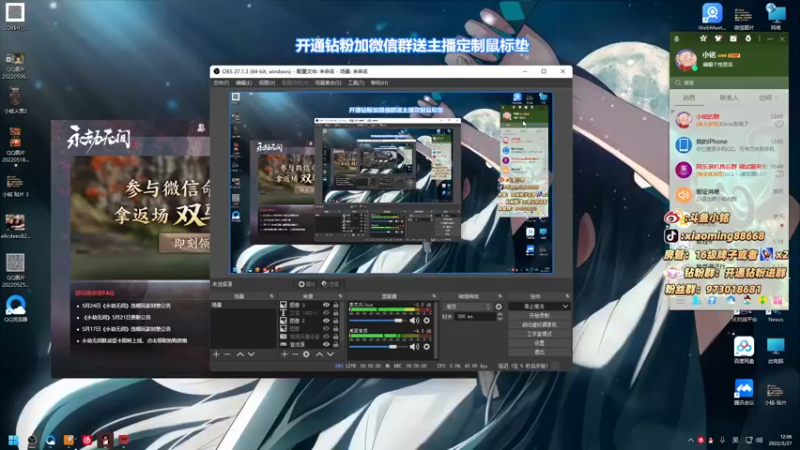Screen dimensions: 800x450
Task: Toggle visibility of 文本 (GDI+) source
Action: pos(326,313)
